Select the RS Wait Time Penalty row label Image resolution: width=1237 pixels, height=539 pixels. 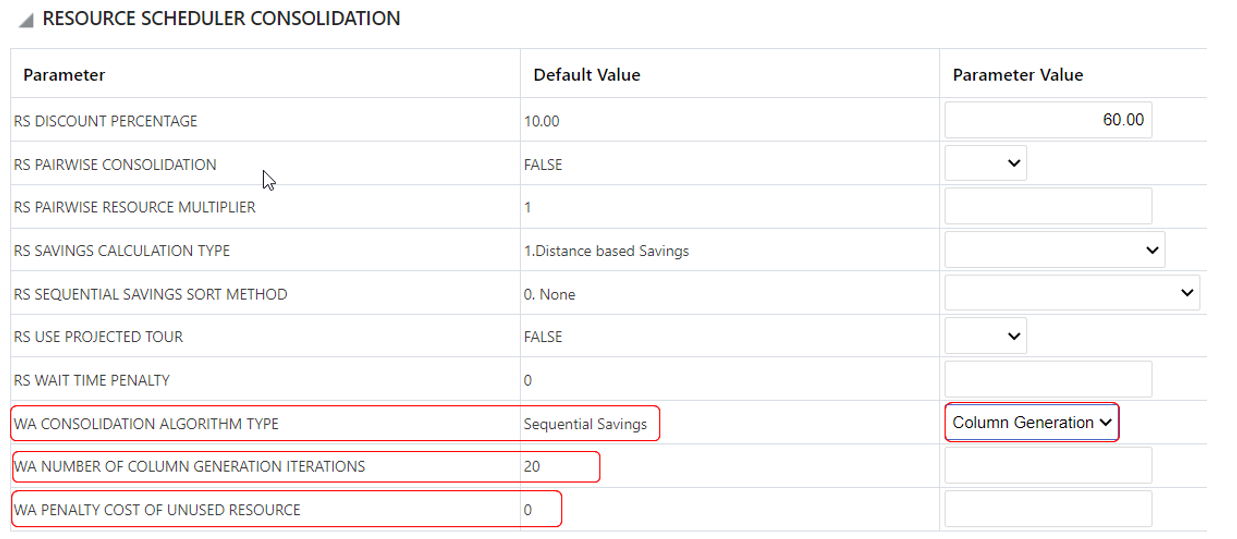point(92,380)
